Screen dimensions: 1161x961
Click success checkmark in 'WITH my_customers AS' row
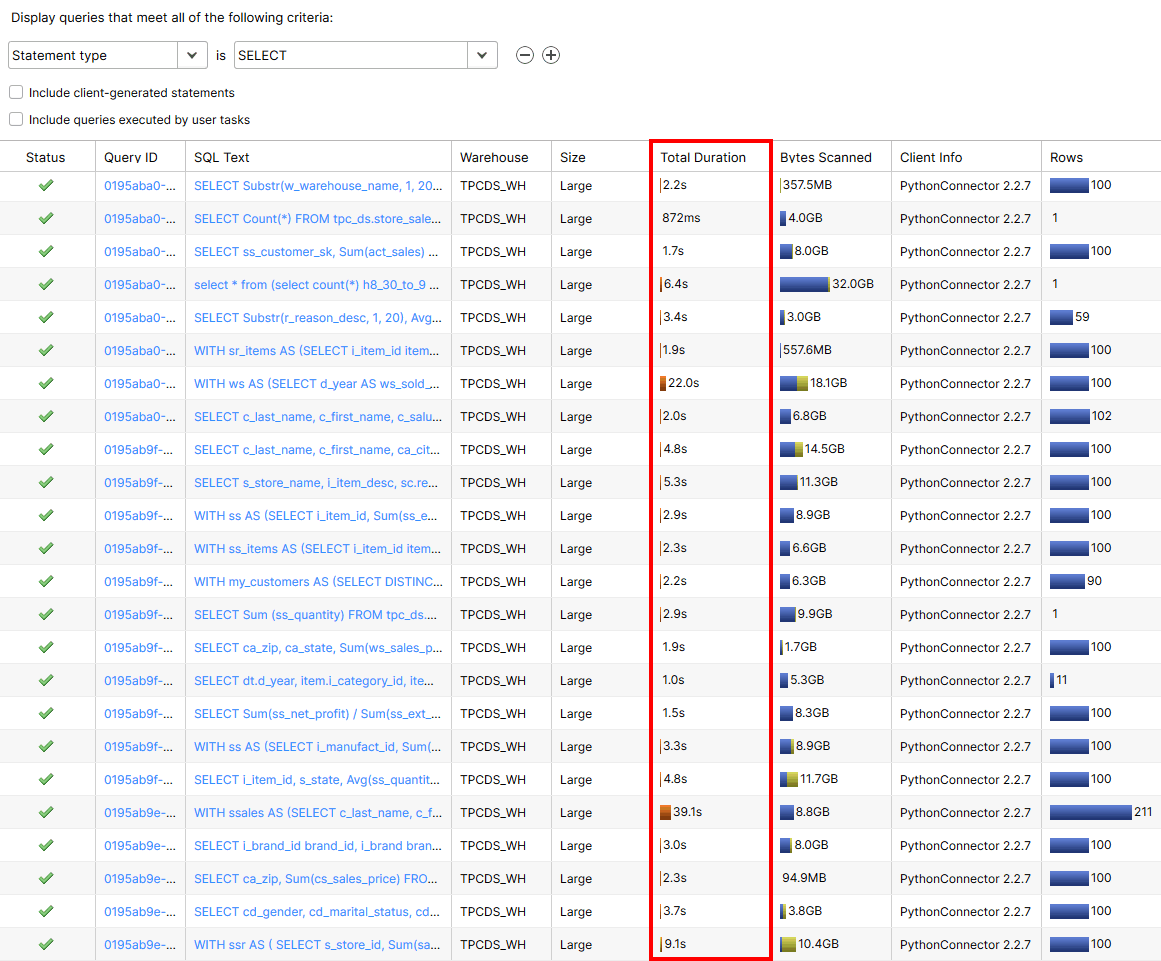point(46,581)
